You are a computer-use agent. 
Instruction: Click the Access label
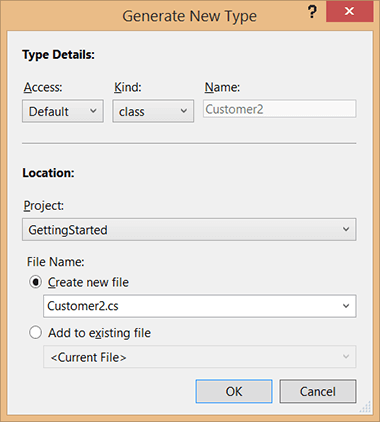(43, 87)
